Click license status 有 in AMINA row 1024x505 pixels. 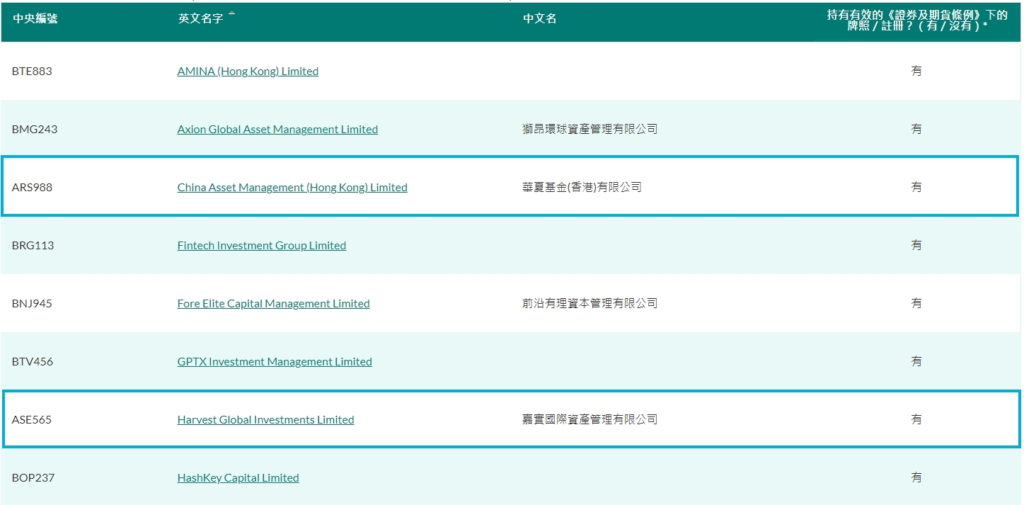pyautogui.click(x=917, y=71)
